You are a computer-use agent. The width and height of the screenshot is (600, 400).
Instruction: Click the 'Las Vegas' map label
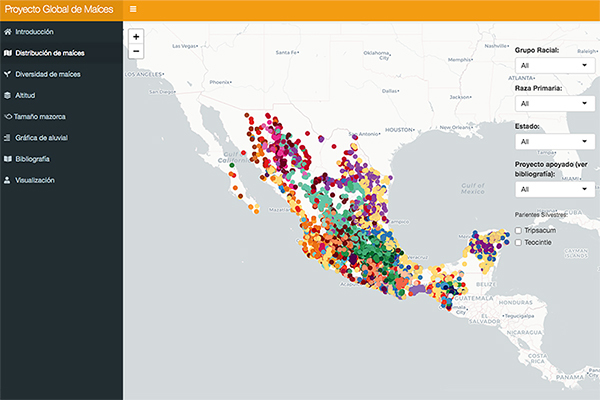pos(185,46)
